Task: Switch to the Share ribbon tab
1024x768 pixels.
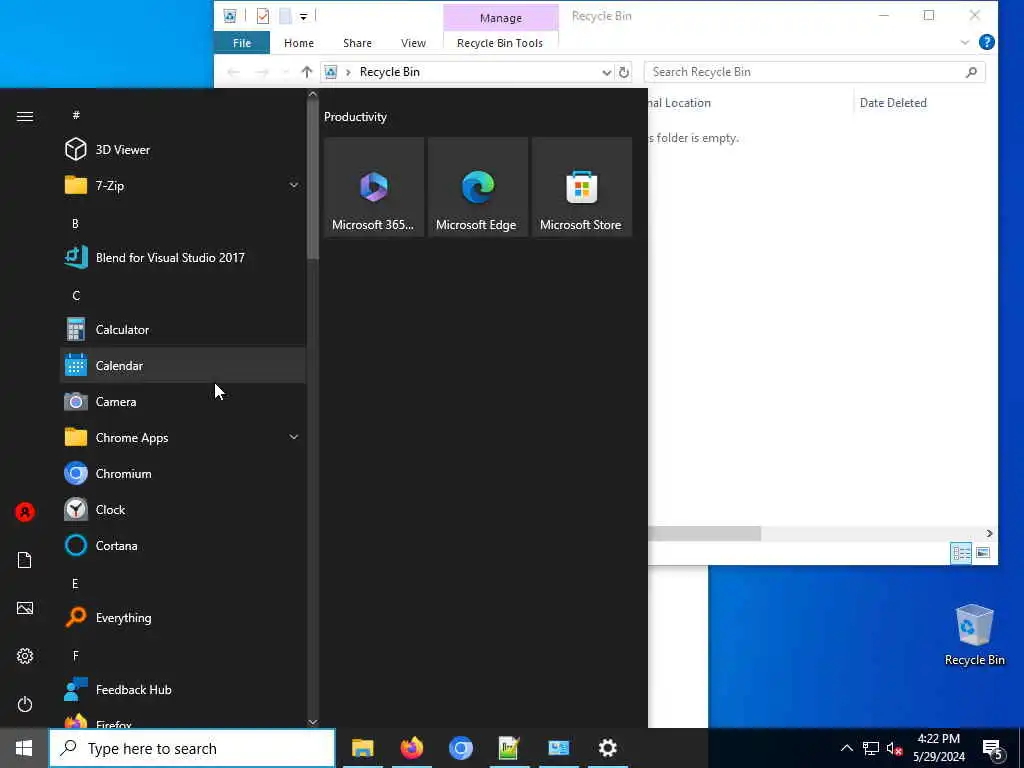Action: [357, 43]
